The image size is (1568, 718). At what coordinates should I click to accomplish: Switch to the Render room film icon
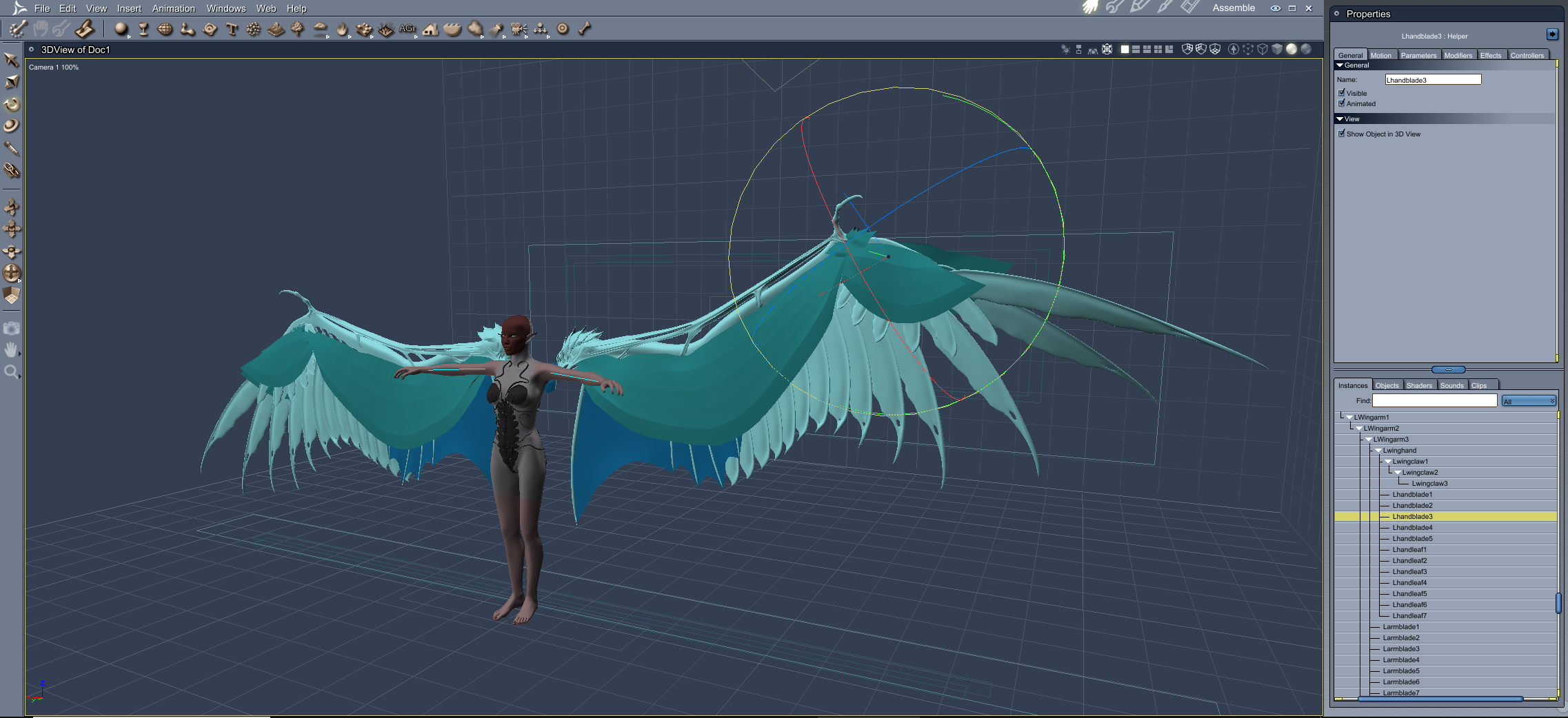click(x=1189, y=8)
